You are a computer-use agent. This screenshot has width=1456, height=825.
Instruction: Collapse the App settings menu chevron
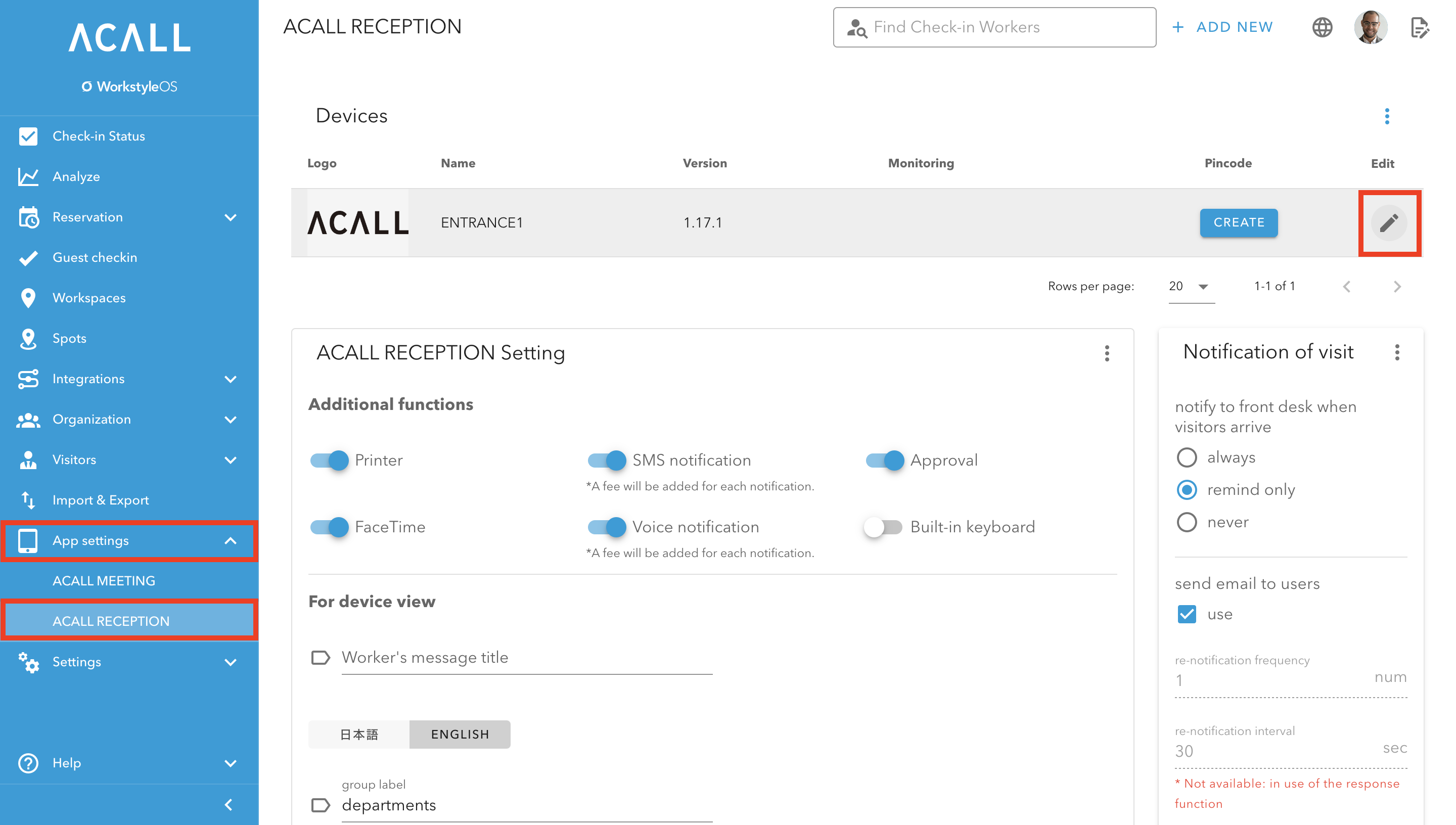pyautogui.click(x=231, y=540)
